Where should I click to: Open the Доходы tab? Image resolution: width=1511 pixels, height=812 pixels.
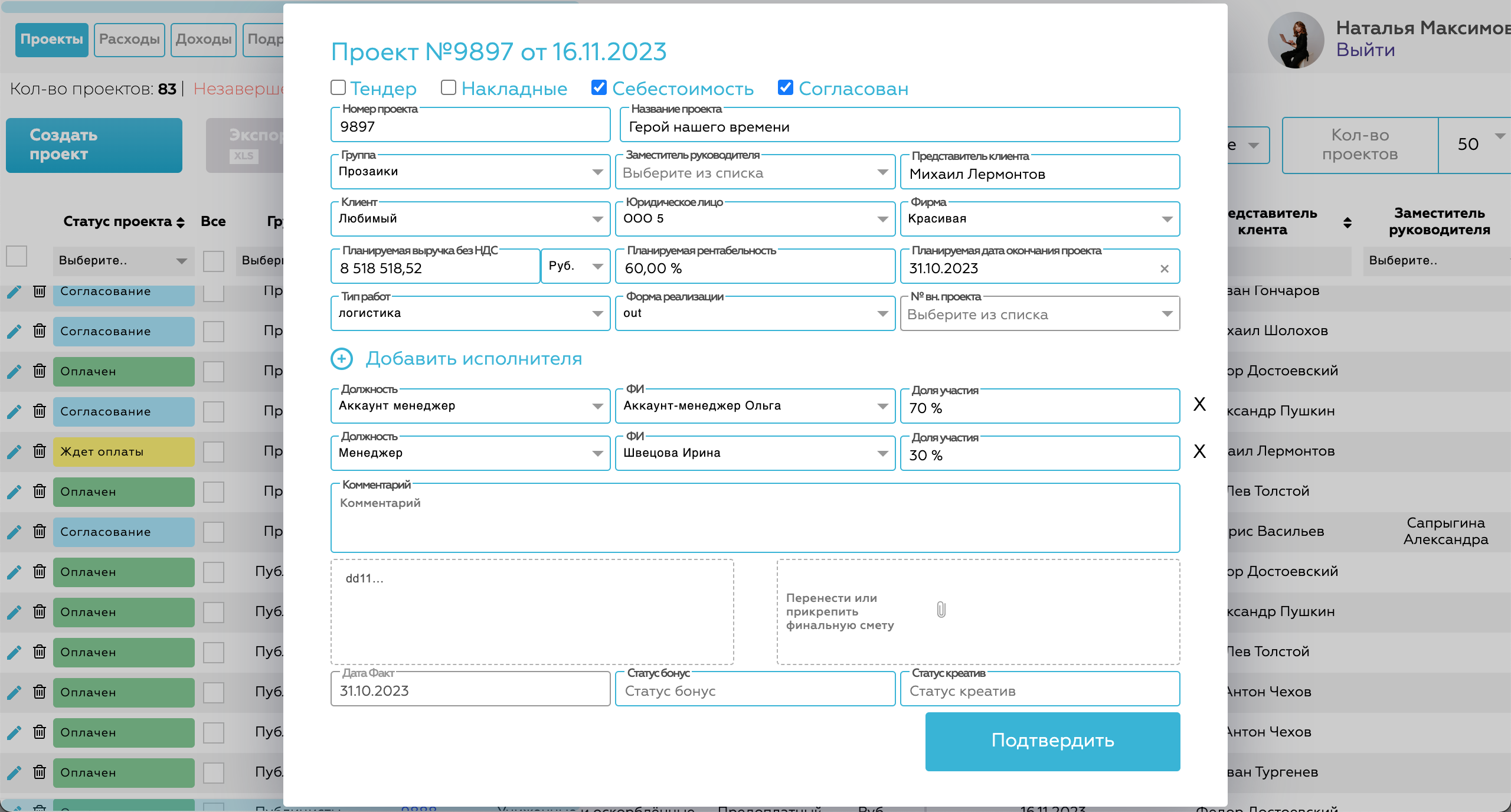(x=203, y=40)
